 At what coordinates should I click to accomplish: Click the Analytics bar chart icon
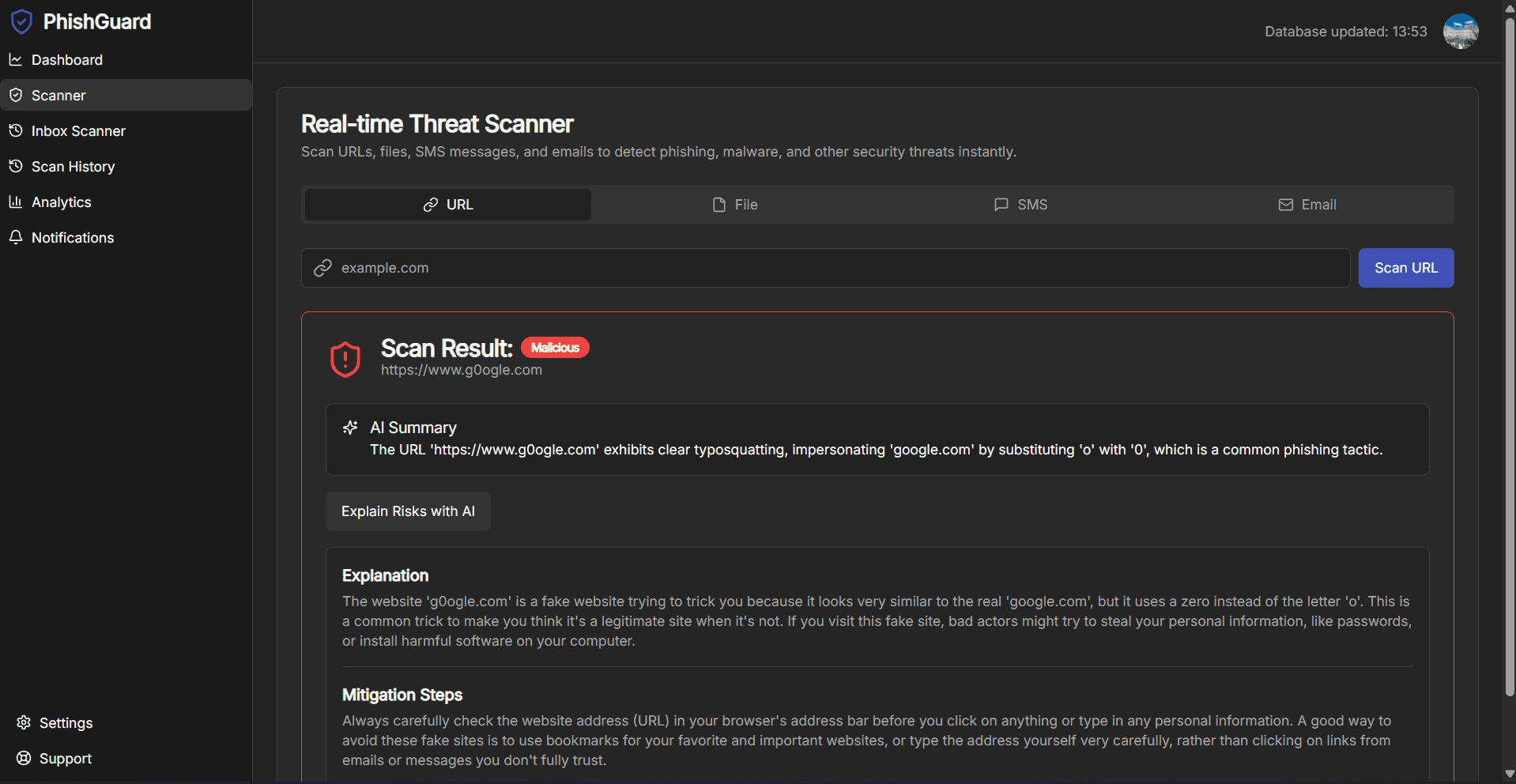(16, 202)
